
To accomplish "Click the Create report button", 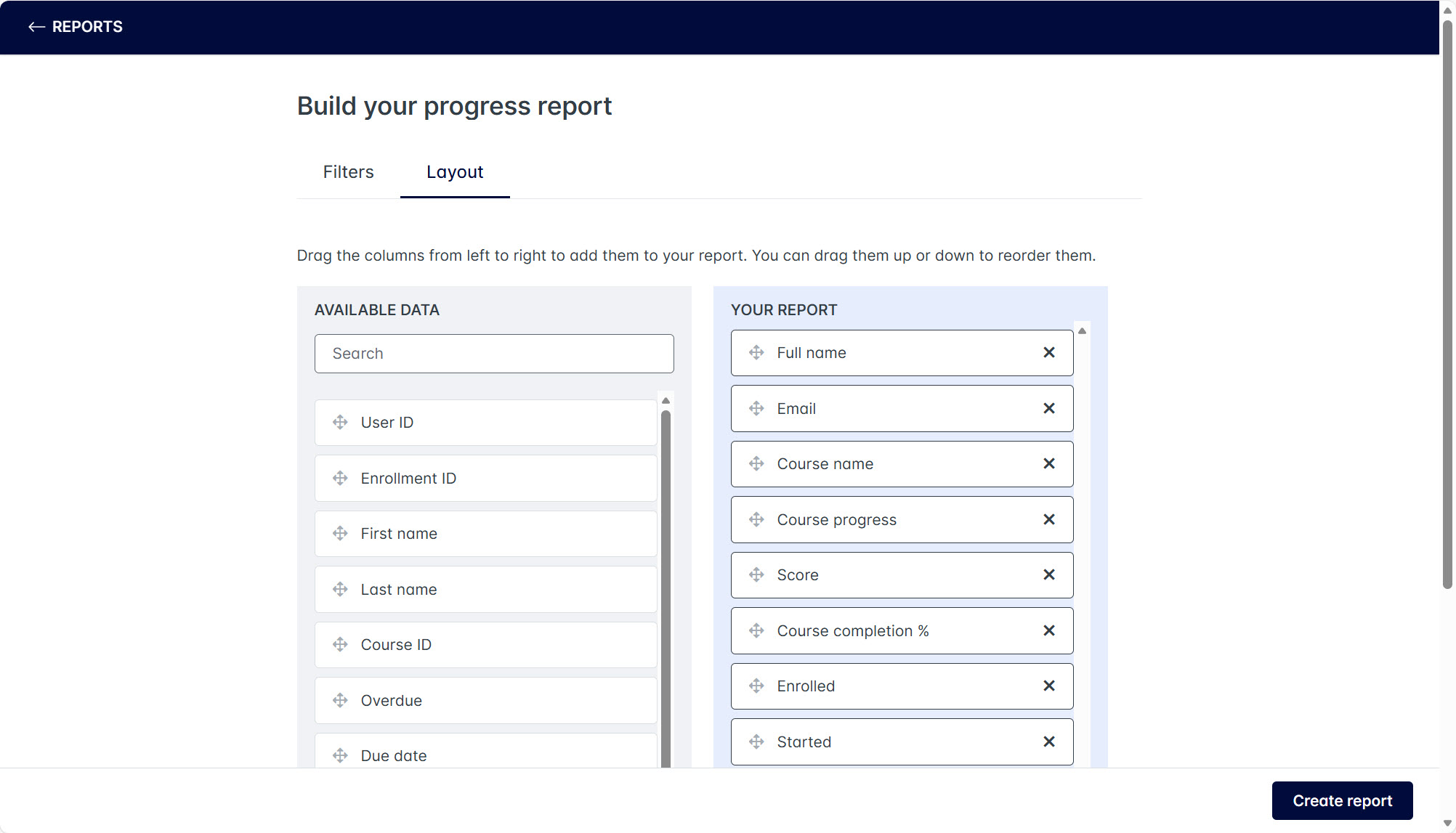I will tap(1342, 800).
